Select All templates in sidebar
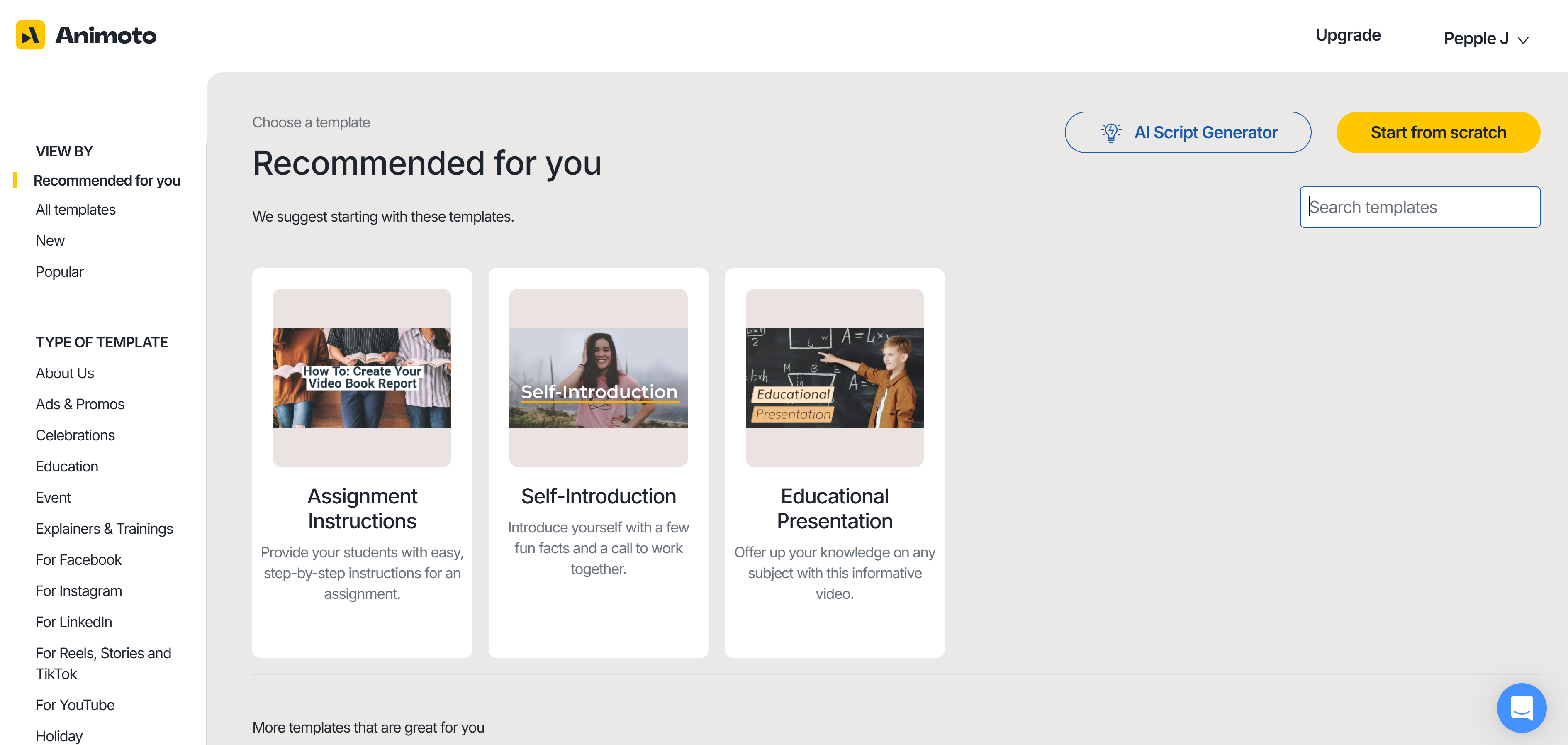Image resolution: width=1568 pixels, height=745 pixels. click(75, 210)
